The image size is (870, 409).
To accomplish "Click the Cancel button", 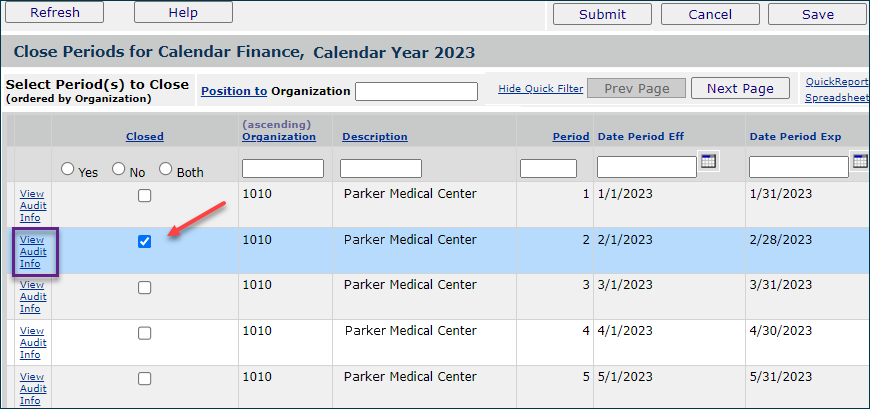I will click(710, 14).
